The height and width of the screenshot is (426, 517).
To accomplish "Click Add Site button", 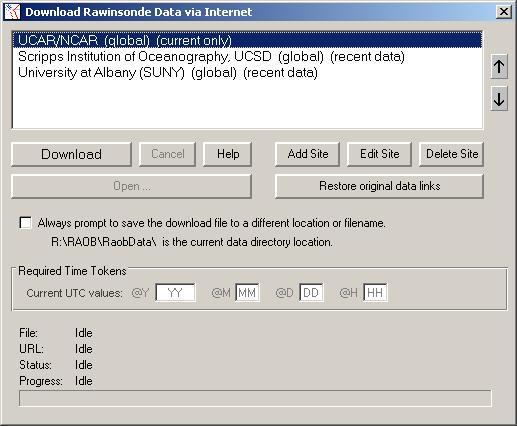I will pyautogui.click(x=307, y=154).
